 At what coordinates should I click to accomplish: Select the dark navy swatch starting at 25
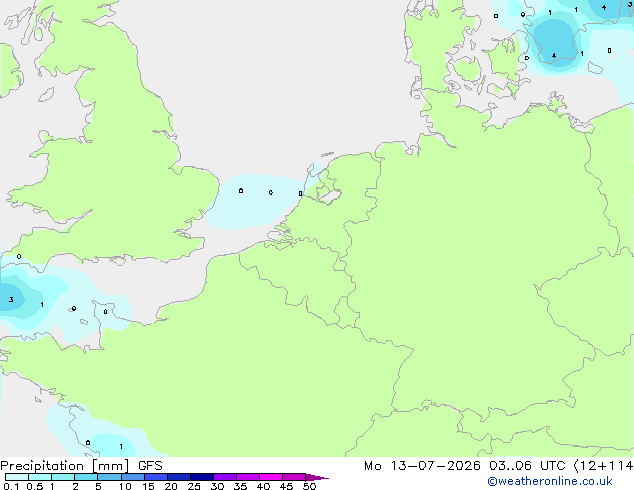(201, 477)
